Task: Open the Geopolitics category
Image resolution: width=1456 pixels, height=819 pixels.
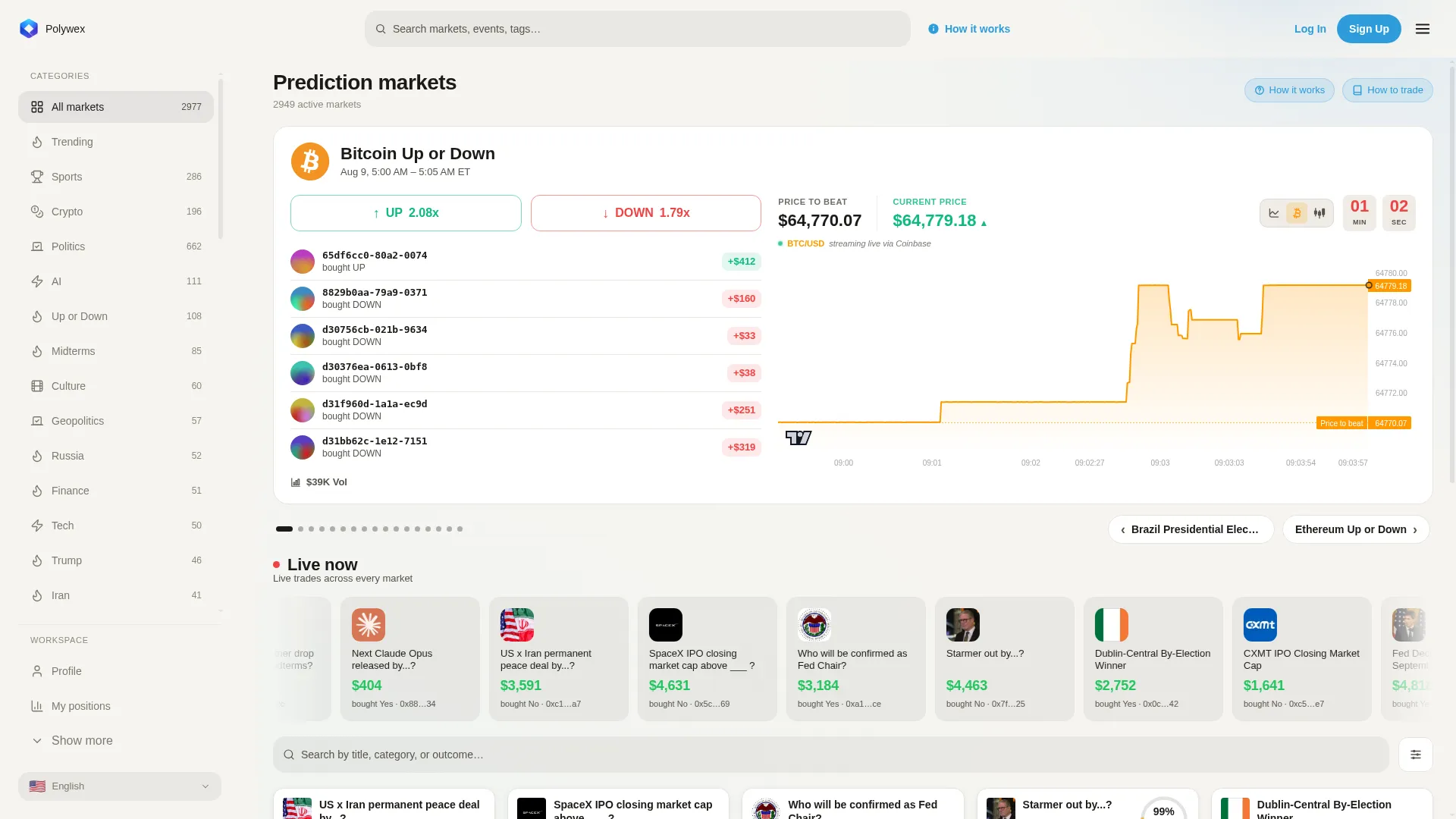Action: [116, 421]
